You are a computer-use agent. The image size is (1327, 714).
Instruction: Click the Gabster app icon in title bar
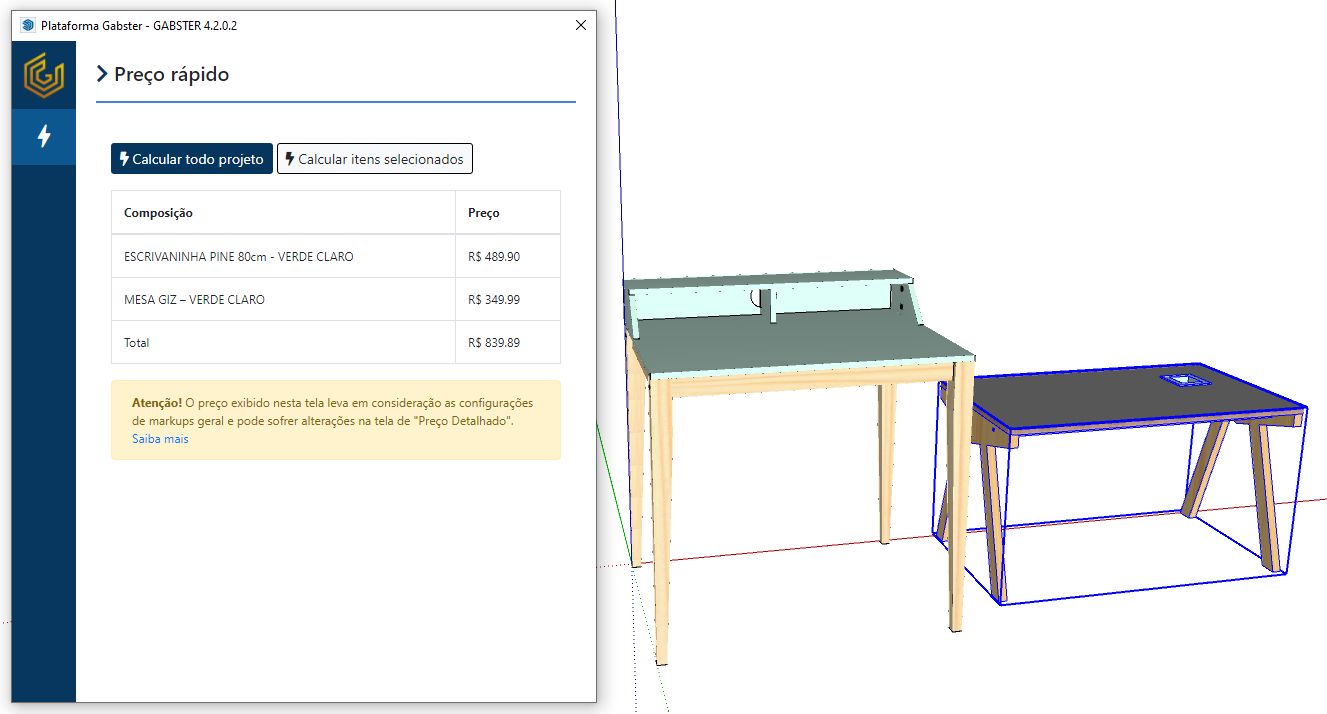pos(27,25)
